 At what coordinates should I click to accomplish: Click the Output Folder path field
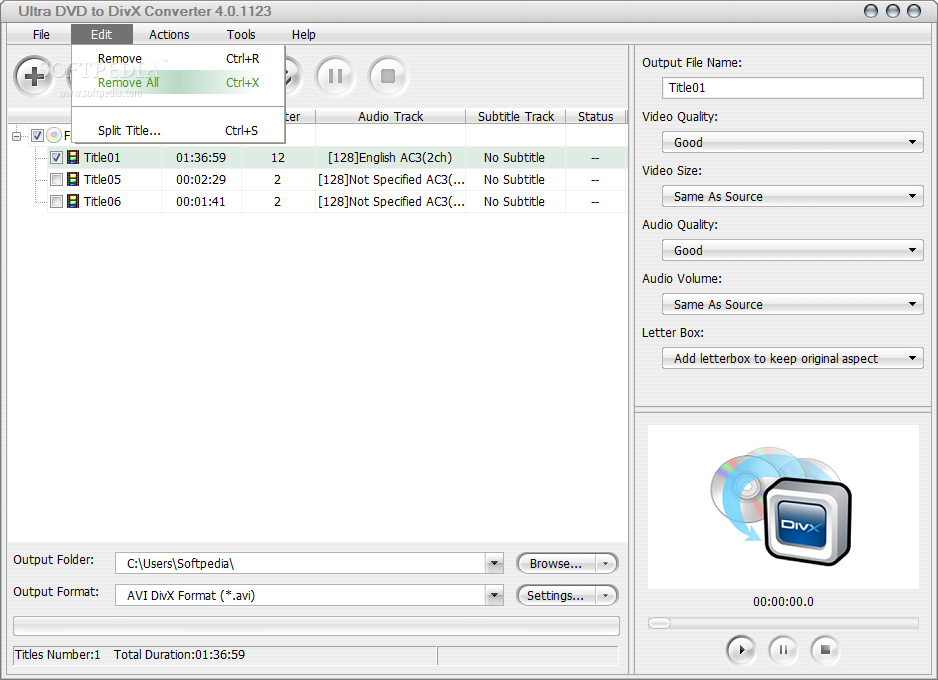click(x=300, y=563)
